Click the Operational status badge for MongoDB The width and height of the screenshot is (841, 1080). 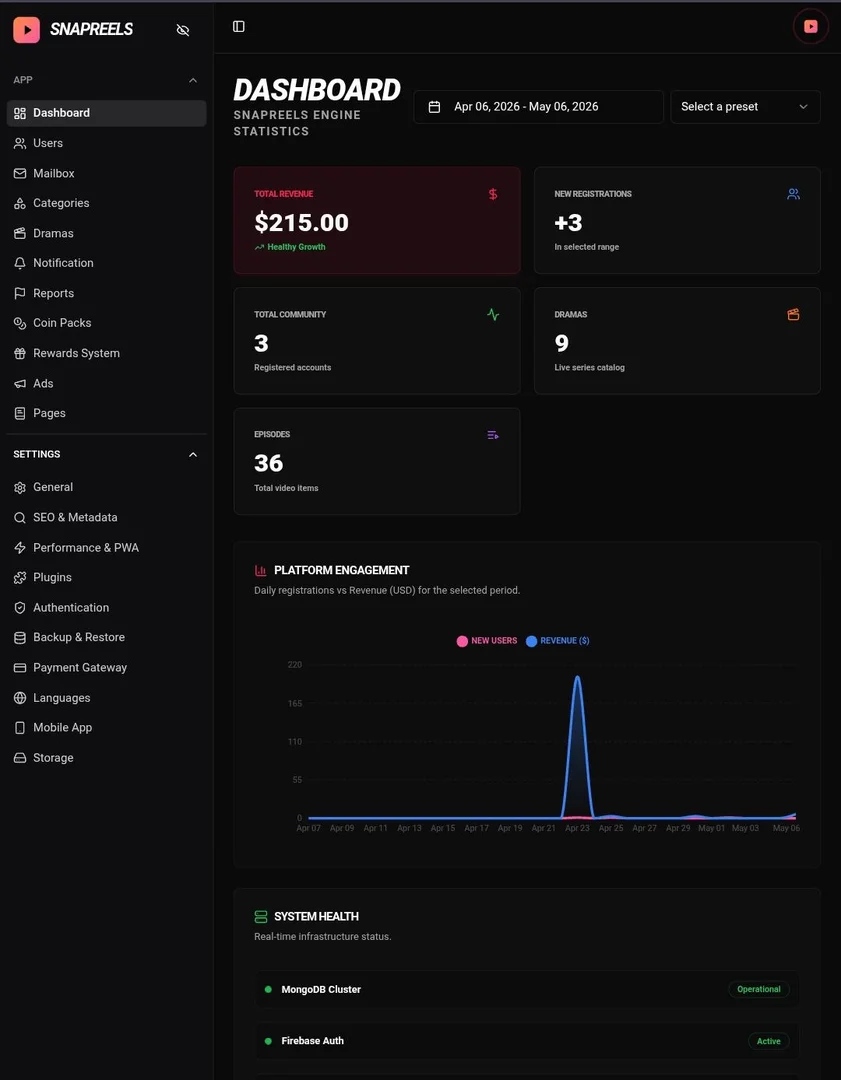click(759, 989)
